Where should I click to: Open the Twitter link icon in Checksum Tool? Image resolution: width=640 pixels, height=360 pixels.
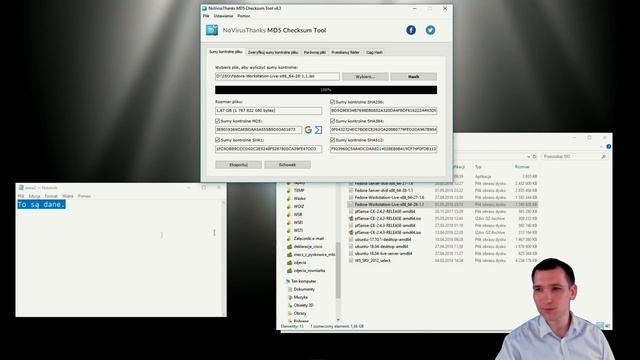(x=430, y=30)
